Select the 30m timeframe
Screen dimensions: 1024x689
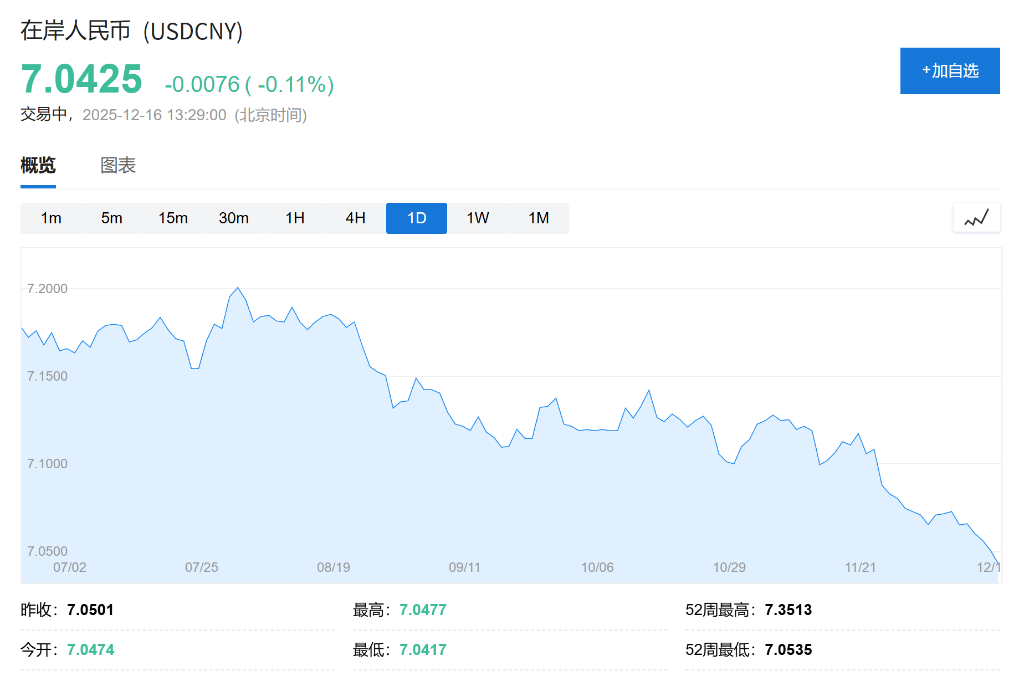point(234,217)
